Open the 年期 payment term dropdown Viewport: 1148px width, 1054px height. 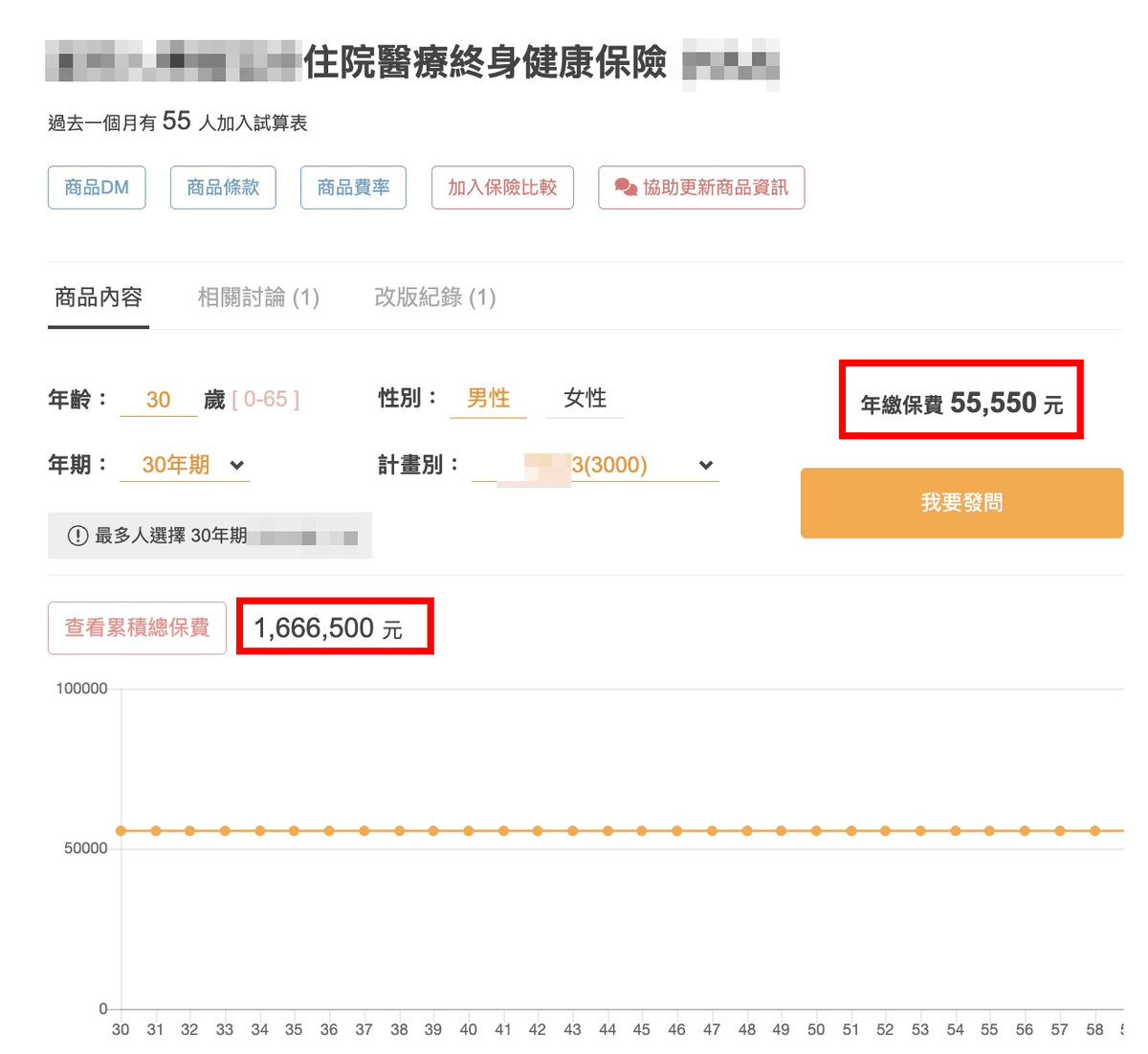[236, 466]
